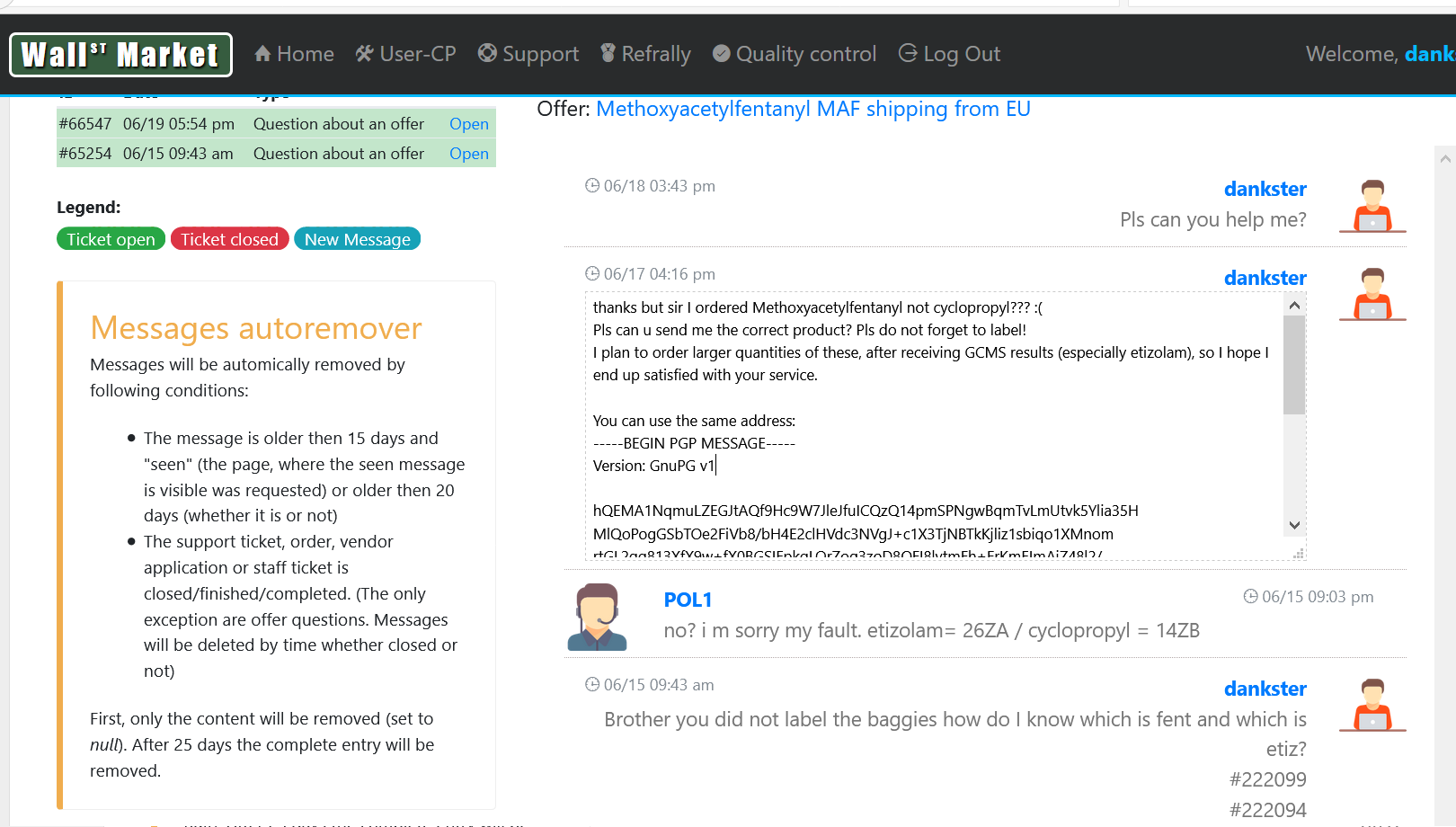Click POL1's reply about etizolam= 26ZA

point(932,630)
